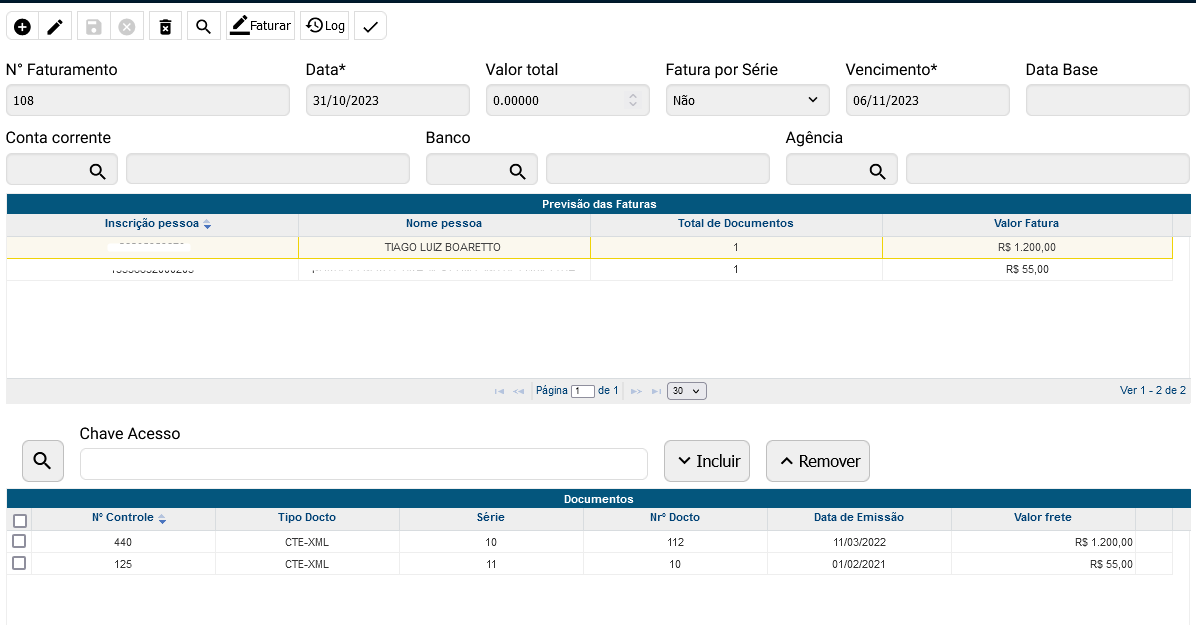1196x625 pixels.
Task: Open the Fatura por Série dropdown
Action: [x=747, y=100]
